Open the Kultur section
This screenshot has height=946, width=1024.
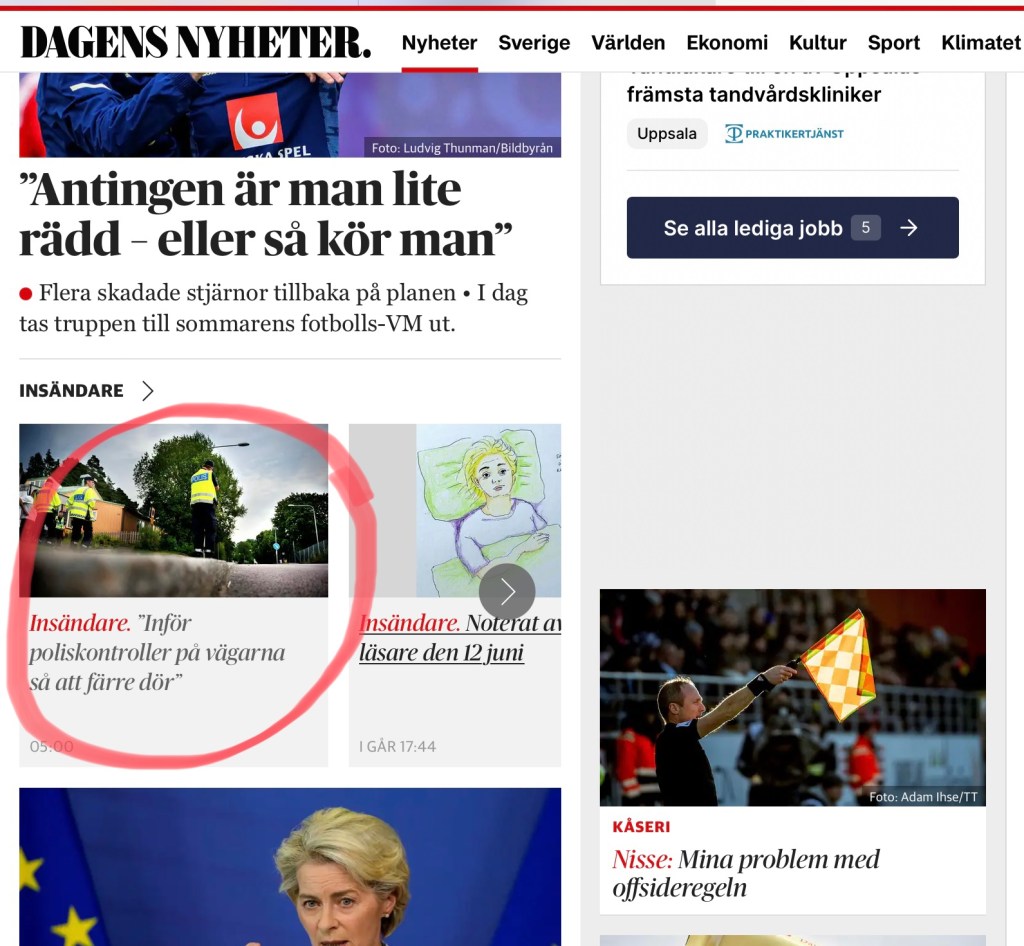point(818,43)
